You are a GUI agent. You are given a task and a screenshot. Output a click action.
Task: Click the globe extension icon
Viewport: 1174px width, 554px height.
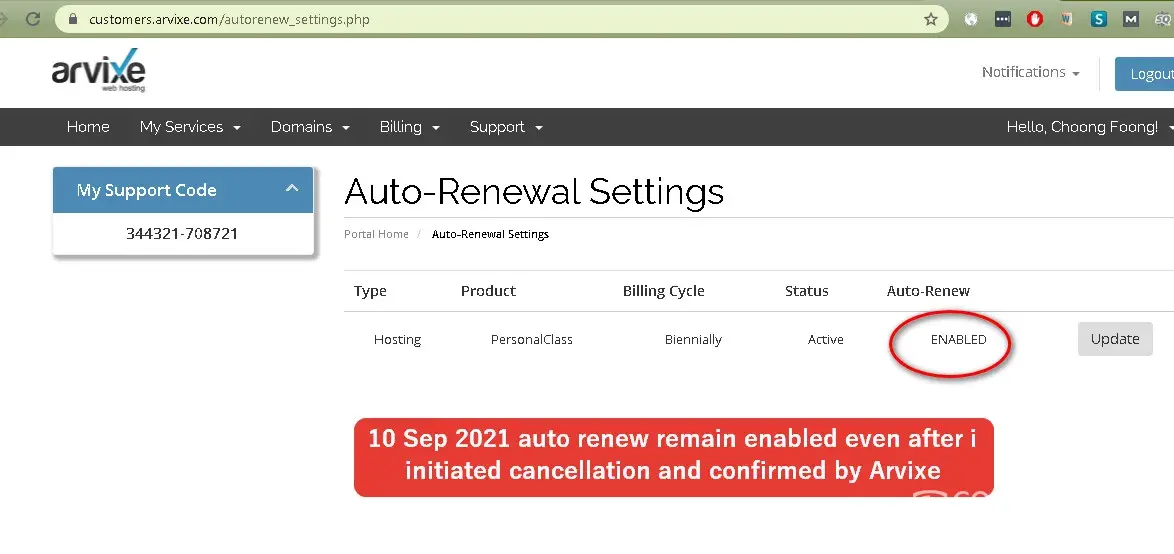[971, 19]
